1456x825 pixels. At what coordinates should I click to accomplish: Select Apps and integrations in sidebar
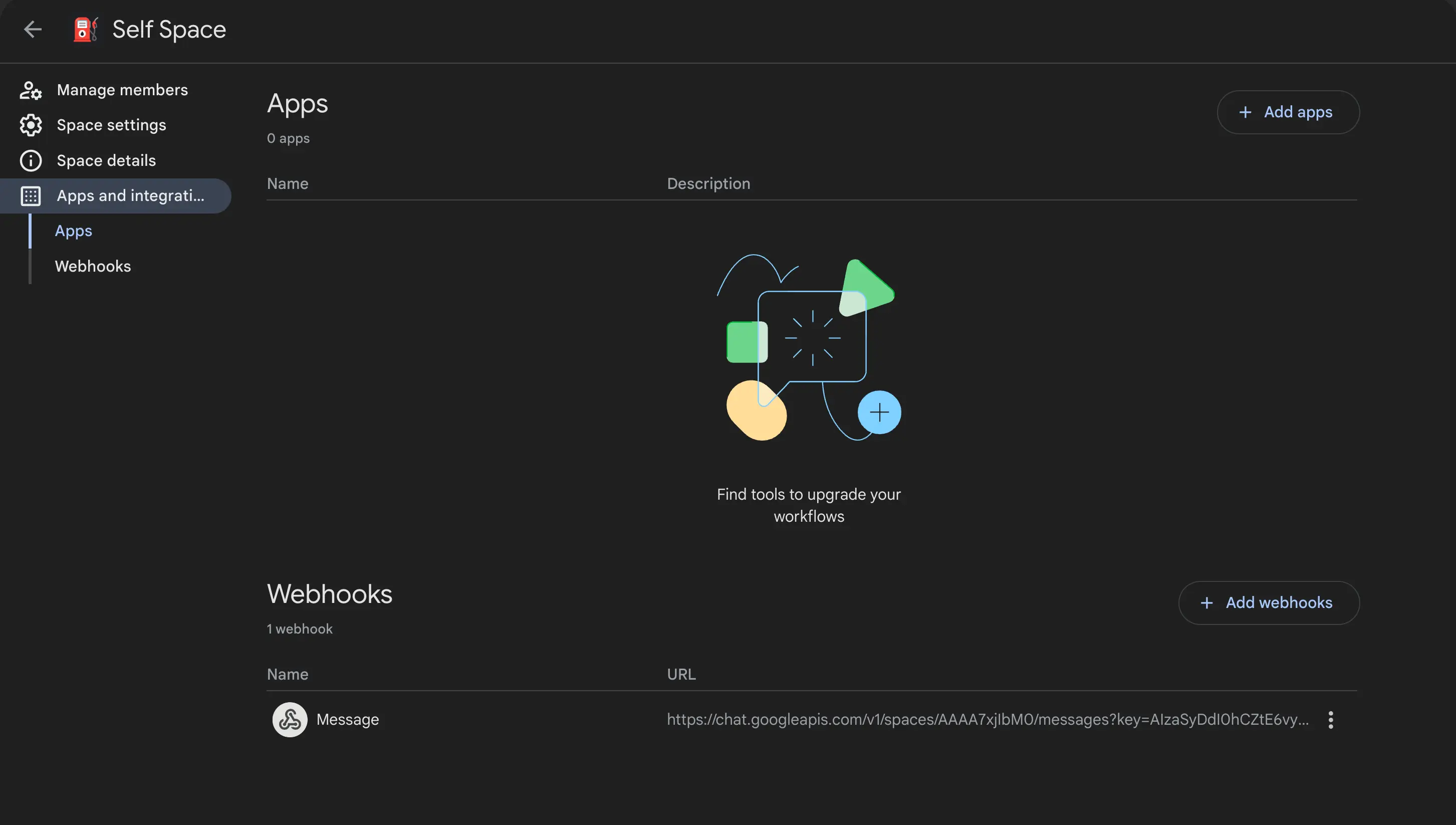click(x=116, y=196)
